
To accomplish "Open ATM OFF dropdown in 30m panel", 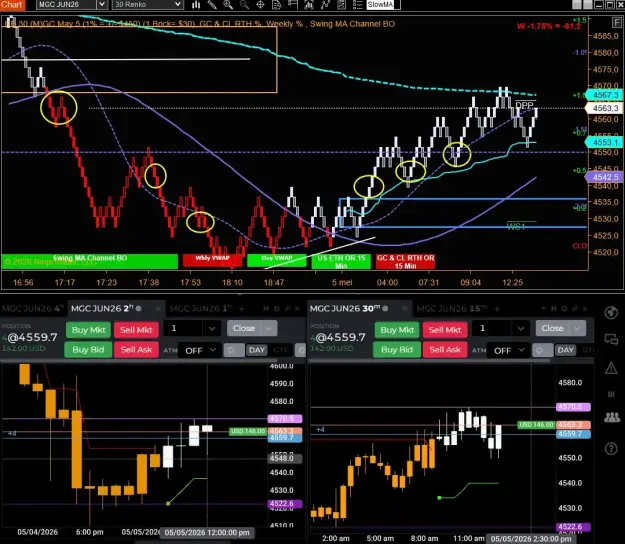I will [x=509, y=350].
